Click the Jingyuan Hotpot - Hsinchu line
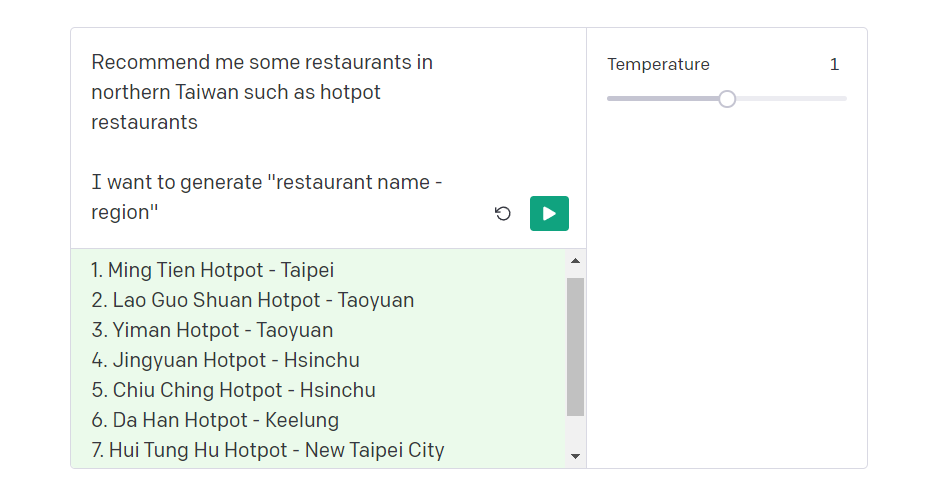 point(225,360)
